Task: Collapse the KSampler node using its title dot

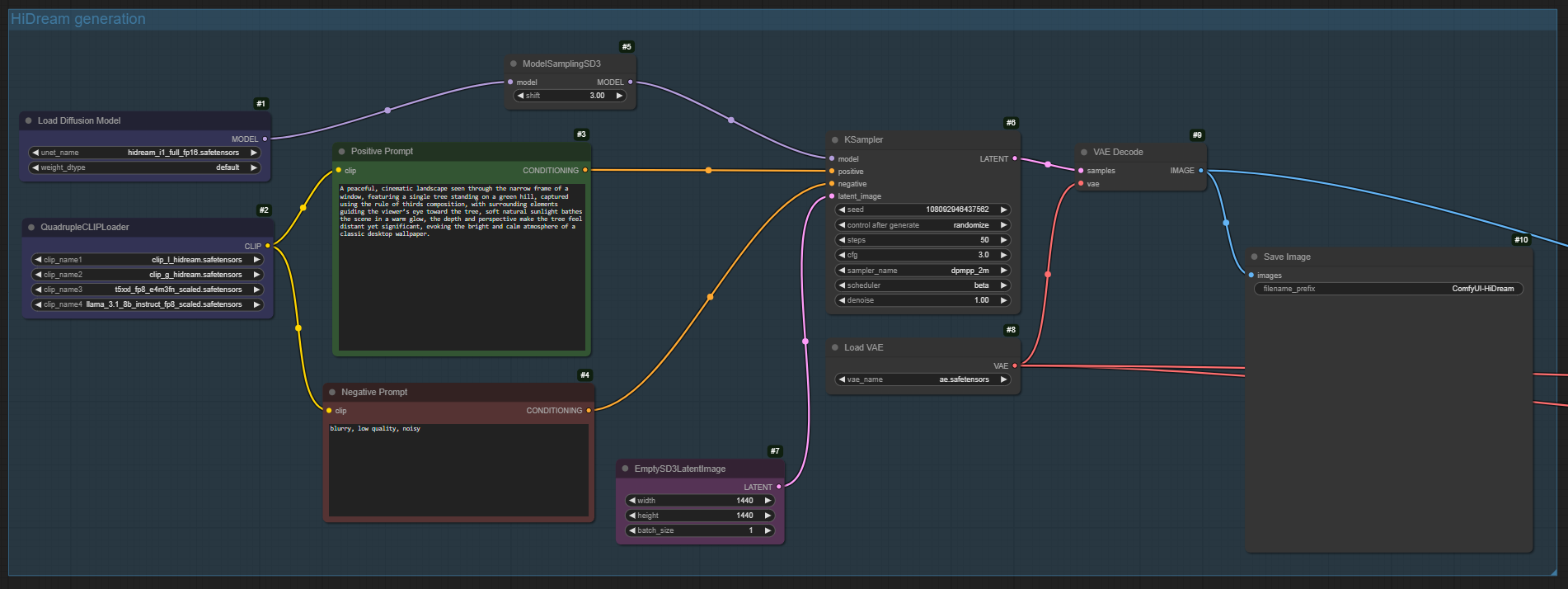Action: point(835,140)
